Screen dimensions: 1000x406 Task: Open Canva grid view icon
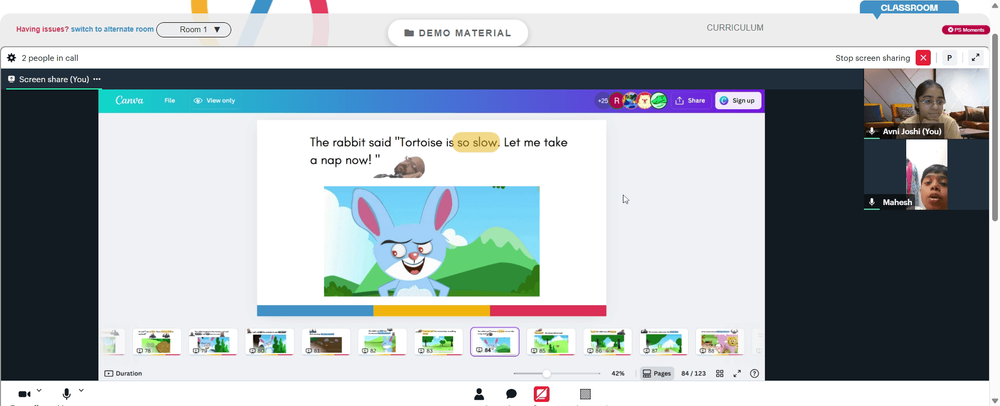[719, 373]
